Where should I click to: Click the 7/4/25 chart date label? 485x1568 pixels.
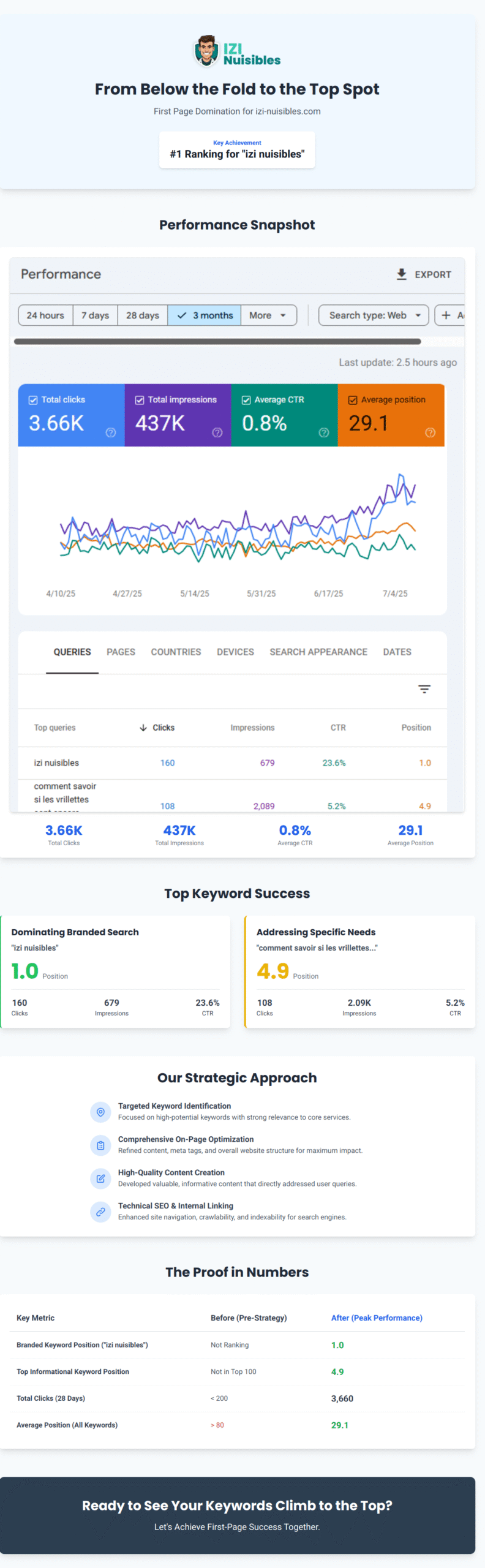click(395, 594)
